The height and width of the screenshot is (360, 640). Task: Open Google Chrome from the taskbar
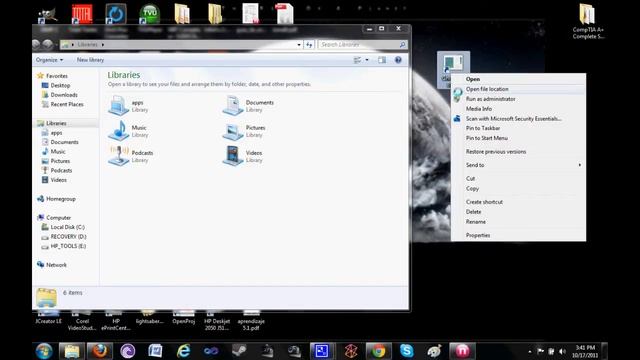click(378, 351)
